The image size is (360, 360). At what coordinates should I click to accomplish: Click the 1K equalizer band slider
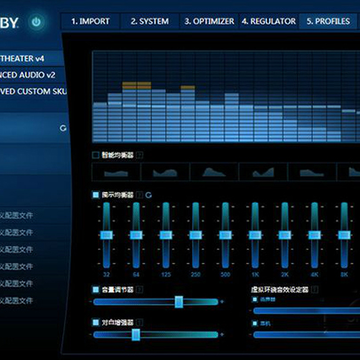click(x=255, y=235)
